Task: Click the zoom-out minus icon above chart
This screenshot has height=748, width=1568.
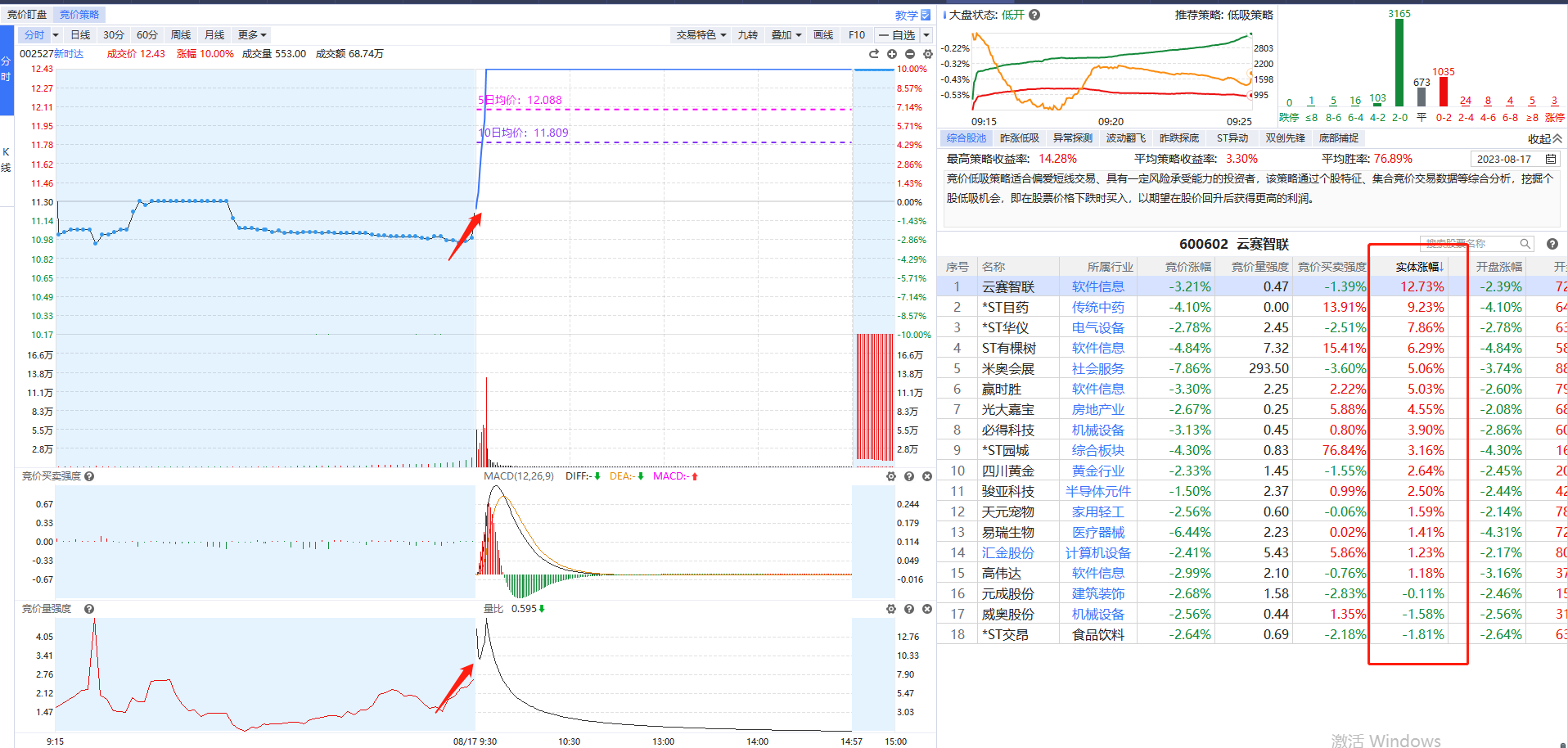Action: [910, 54]
